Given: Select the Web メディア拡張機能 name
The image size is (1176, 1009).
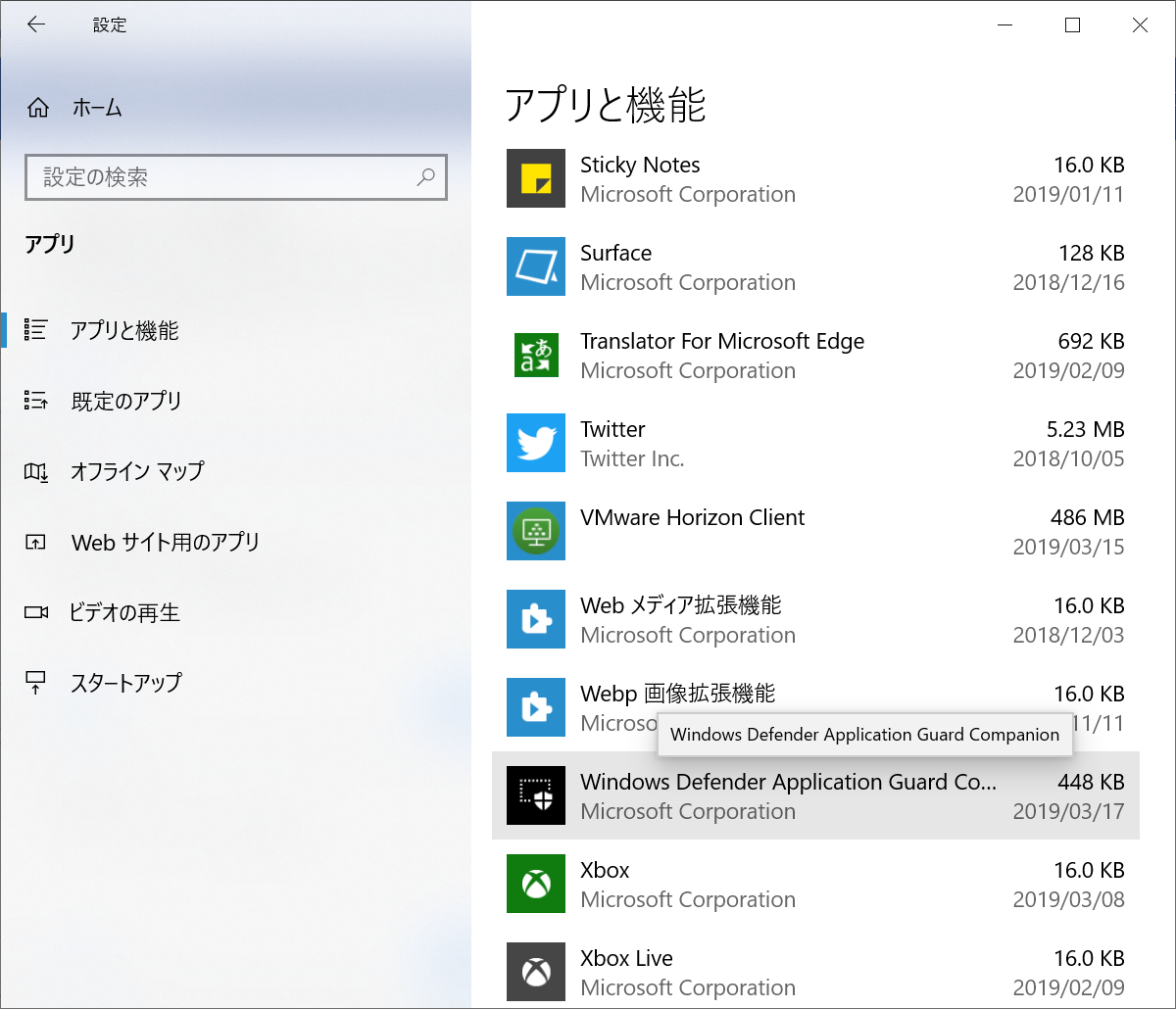Looking at the screenshot, I should [680, 605].
